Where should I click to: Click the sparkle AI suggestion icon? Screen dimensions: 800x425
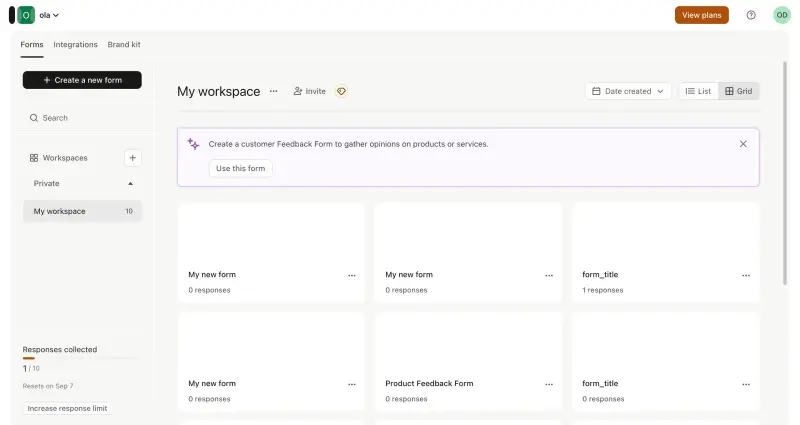pyautogui.click(x=193, y=144)
